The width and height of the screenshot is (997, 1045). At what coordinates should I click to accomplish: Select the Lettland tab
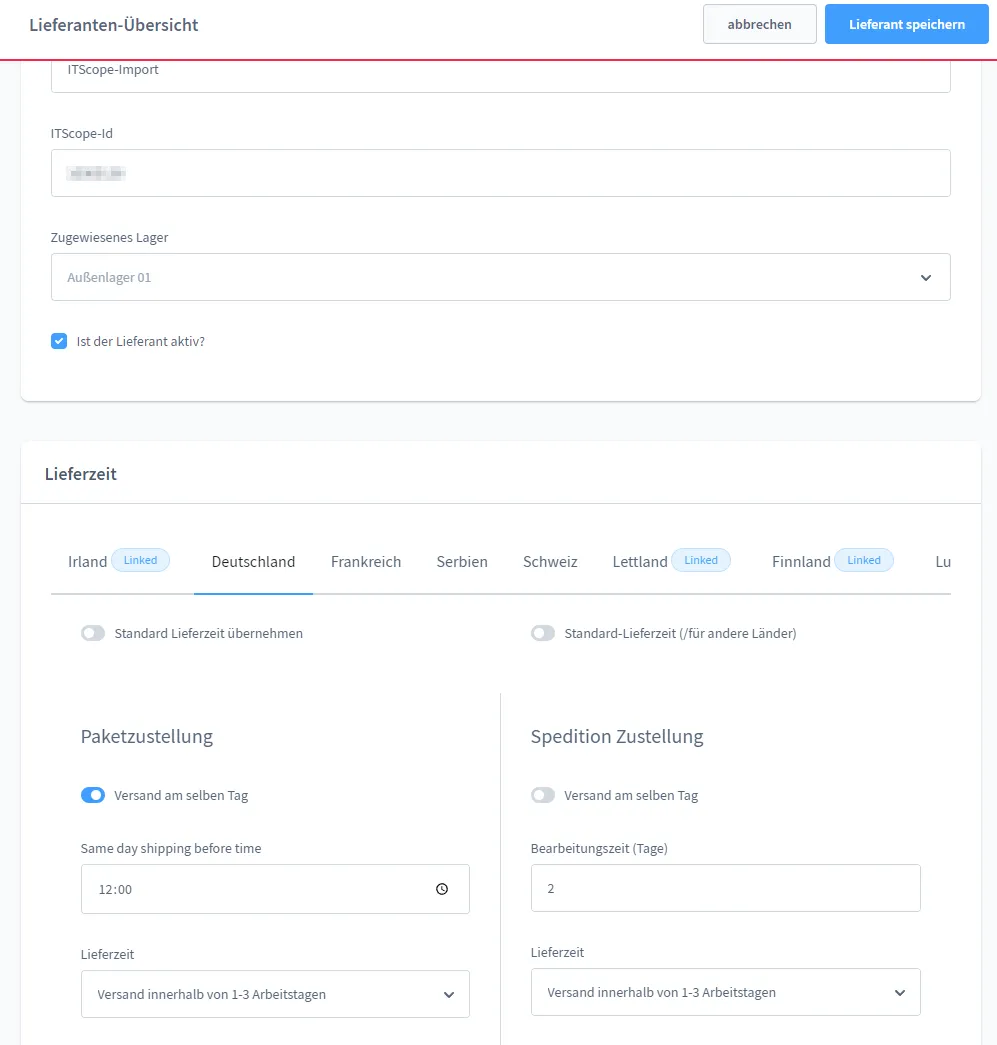(640, 562)
